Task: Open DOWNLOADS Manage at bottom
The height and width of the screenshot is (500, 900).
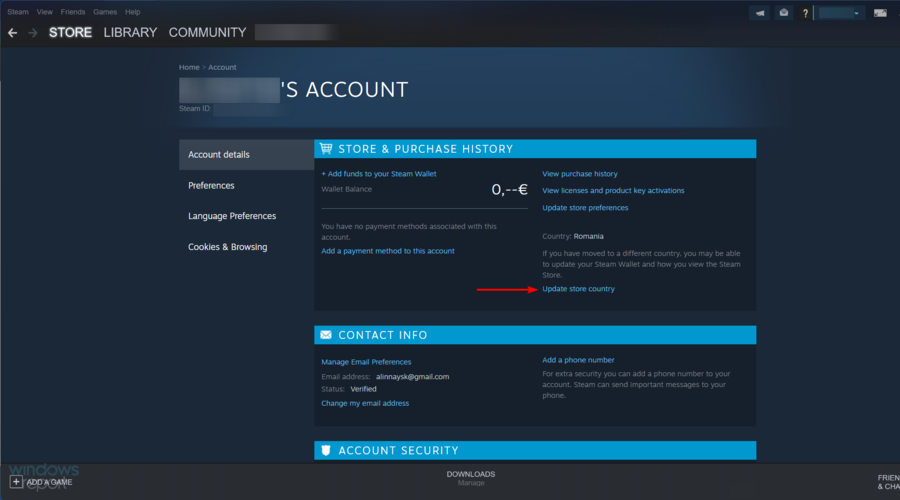Action: point(471,478)
